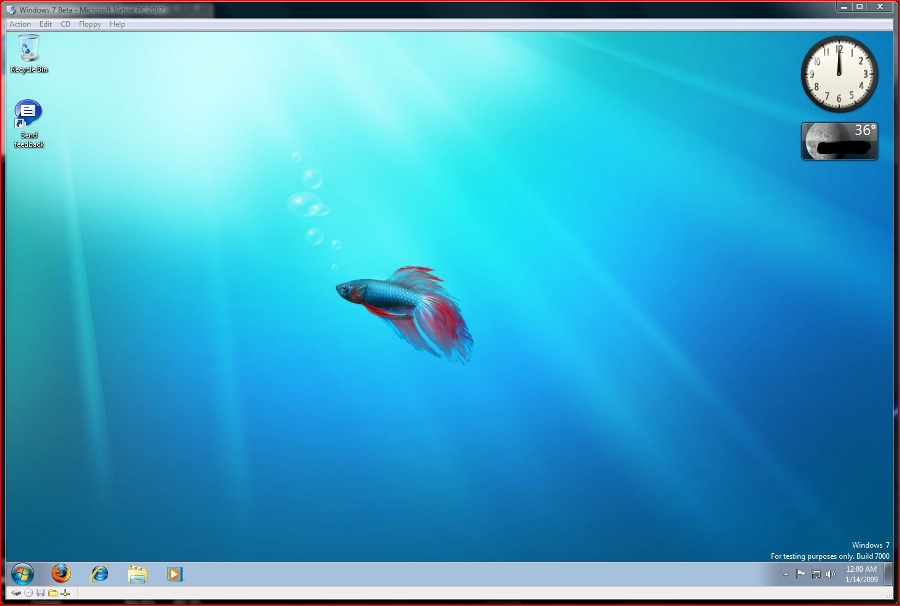Open Windows Explorer folder on taskbar
The width and height of the screenshot is (900, 606).
point(137,574)
